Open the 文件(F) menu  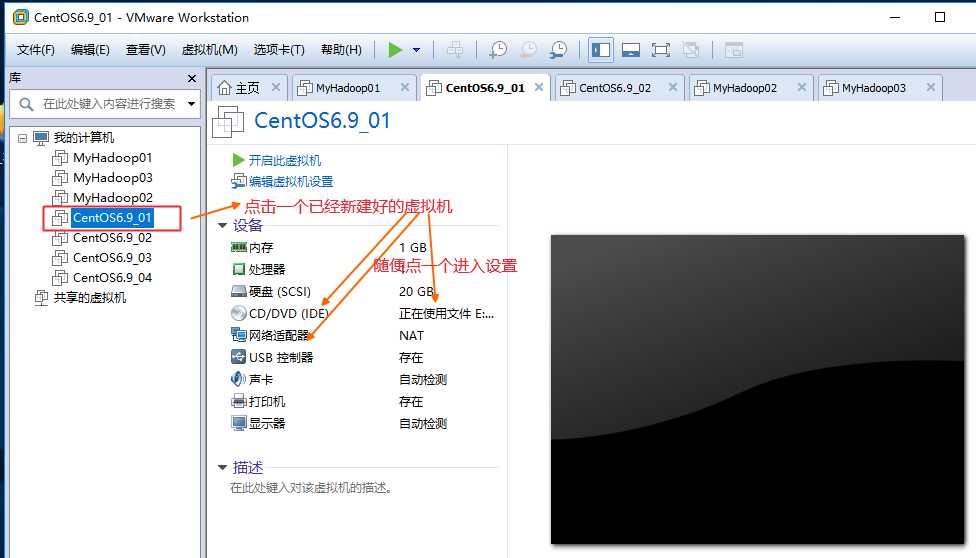pyautogui.click(x=35, y=50)
